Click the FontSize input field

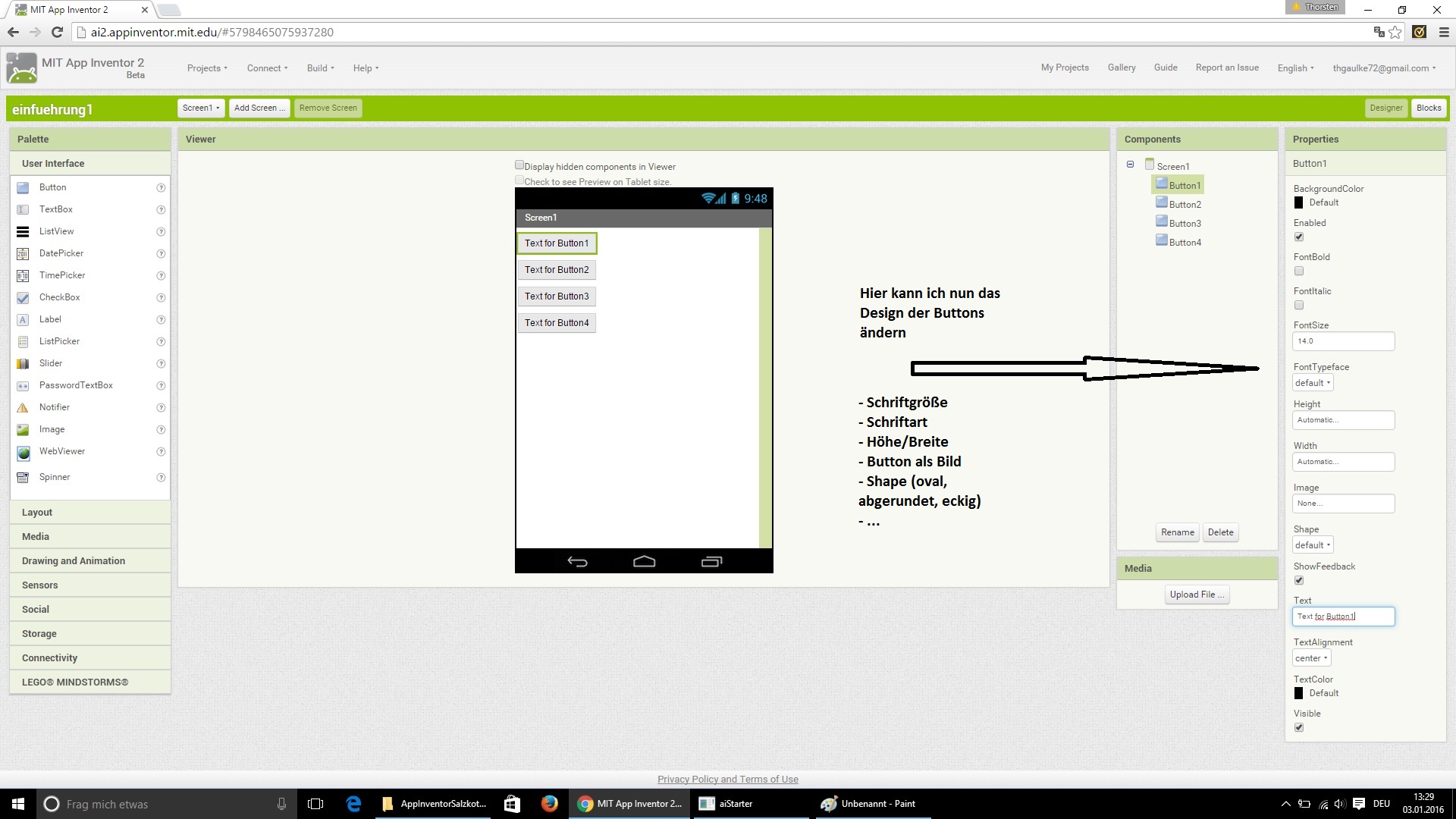coord(1343,341)
